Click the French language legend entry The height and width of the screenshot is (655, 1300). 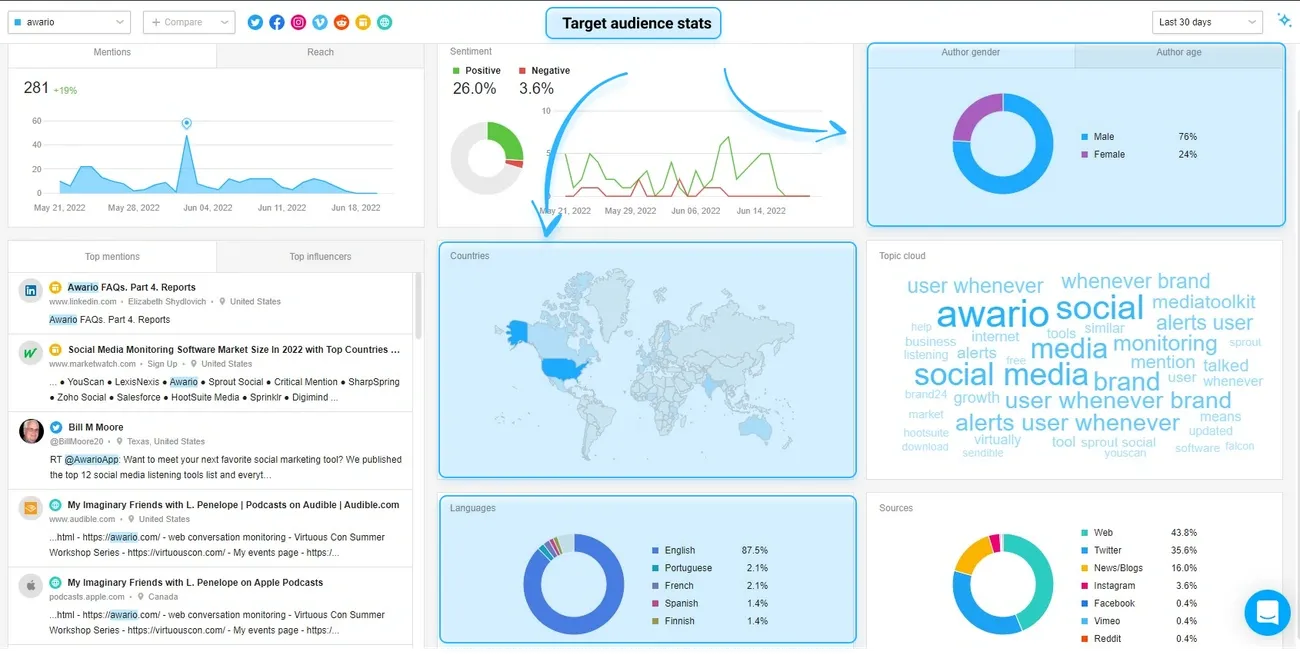(710, 586)
